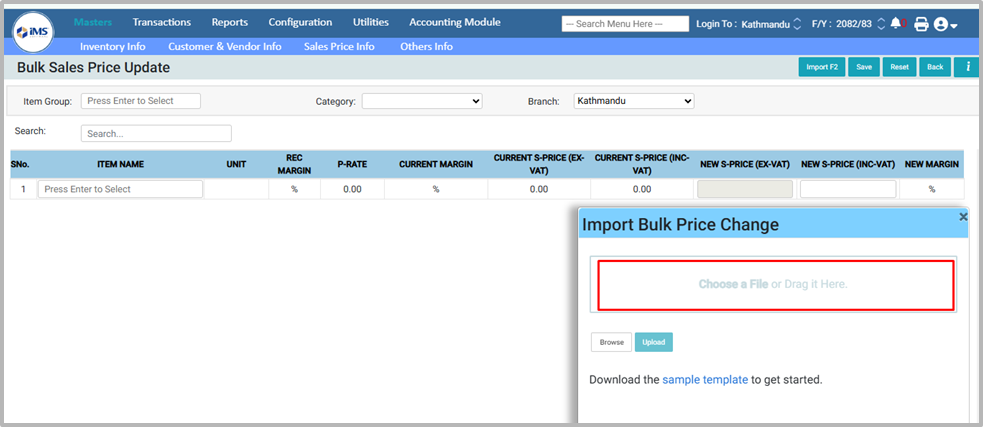Click the info 'i' button
Screen dimensions: 983x427
(x=965, y=67)
